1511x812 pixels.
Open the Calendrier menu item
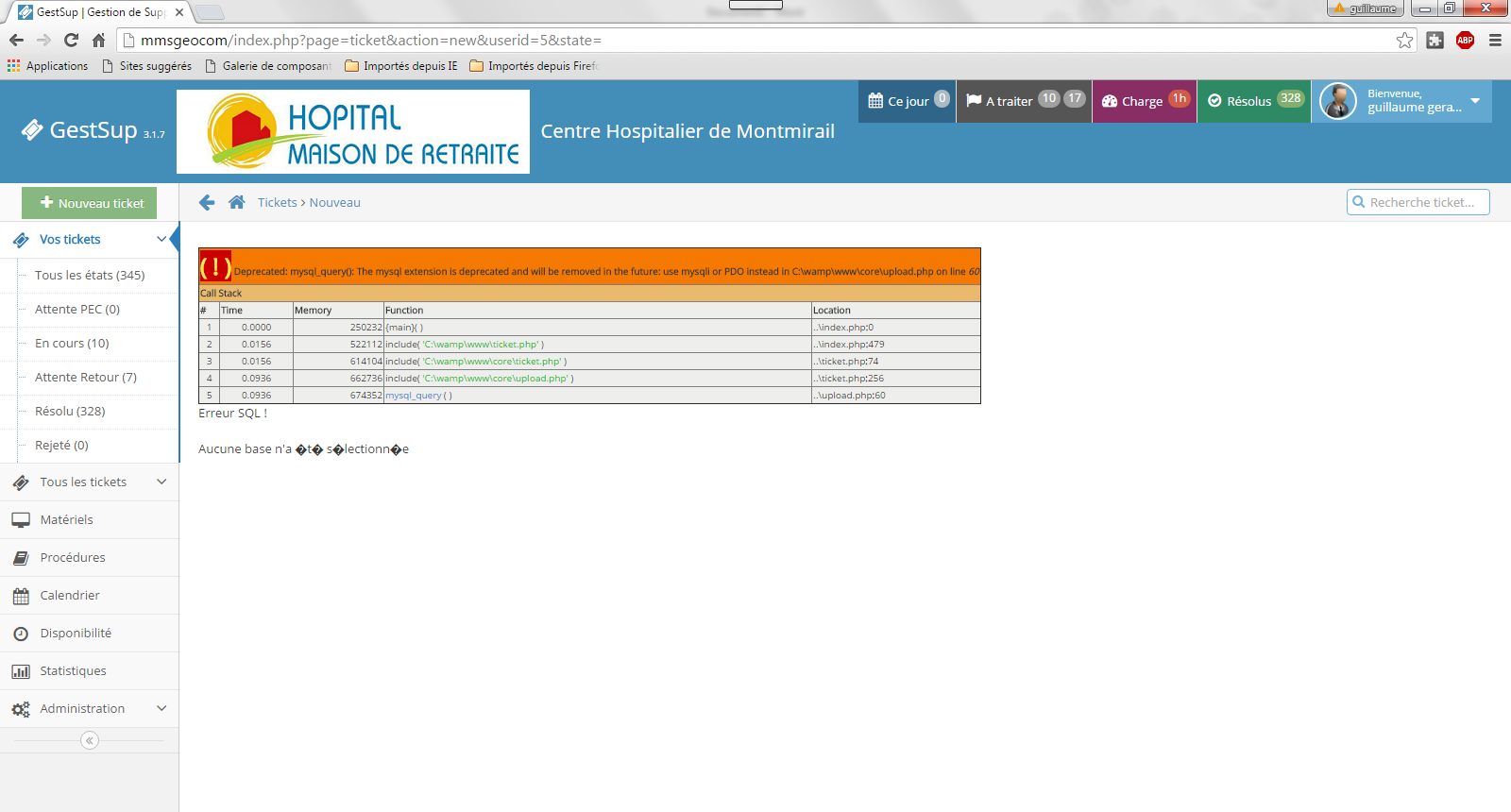pyautogui.click(x=90, y=595)
